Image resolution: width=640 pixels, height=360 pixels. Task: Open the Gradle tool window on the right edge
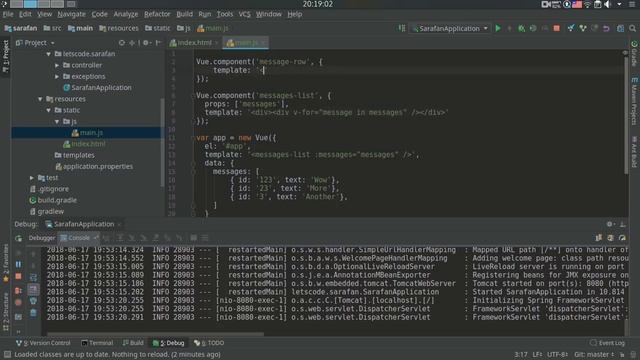634,53
